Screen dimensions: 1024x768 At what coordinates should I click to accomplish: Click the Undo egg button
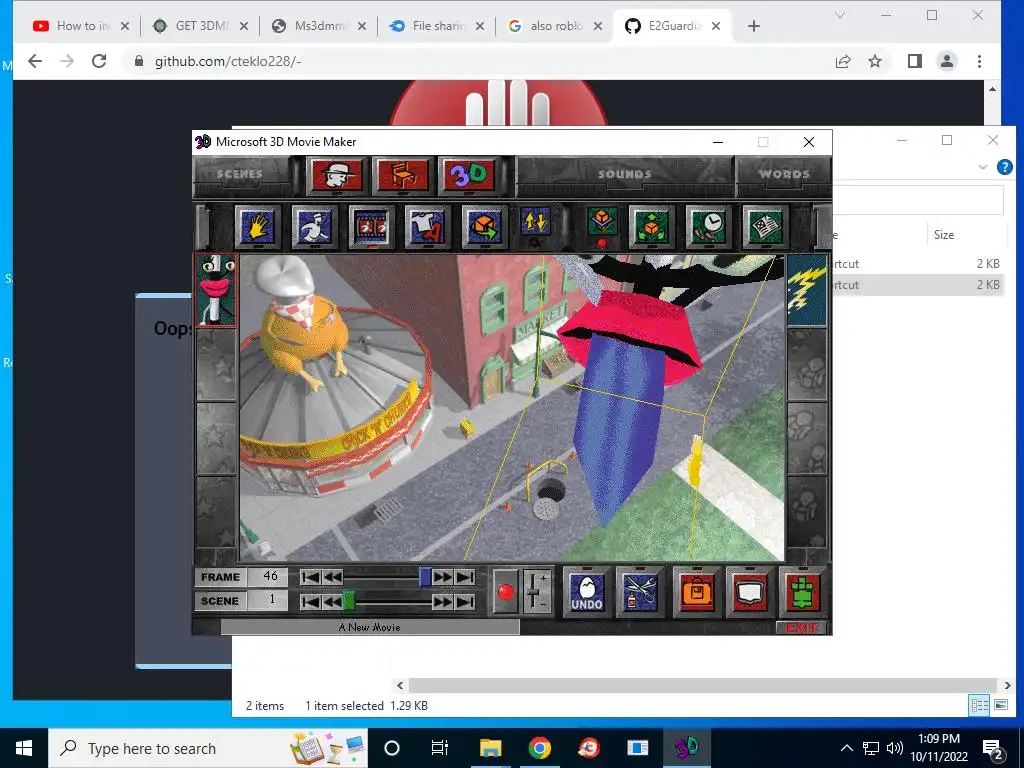click(x=587, y=592)
